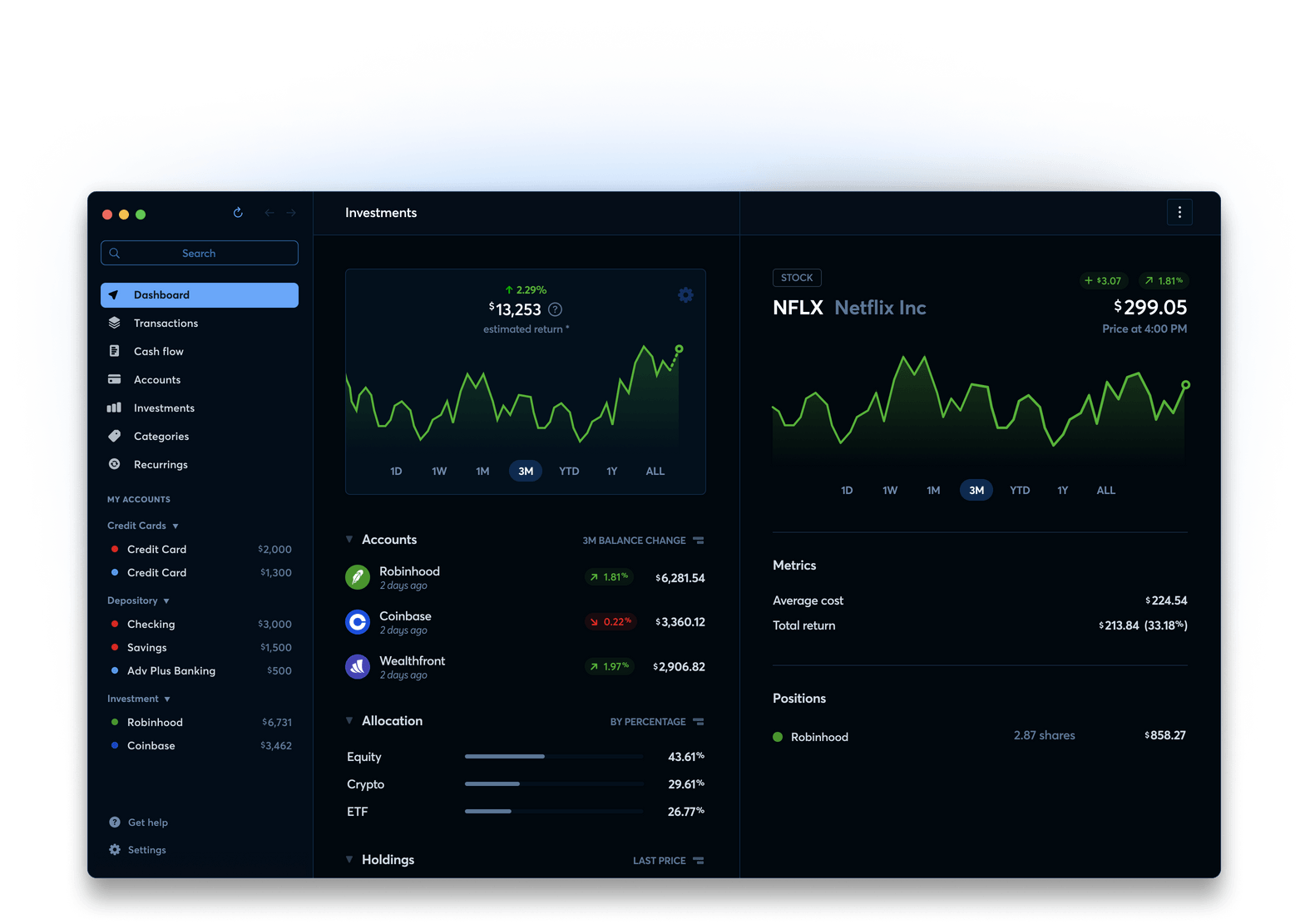This screenshot has height=924, width=1310.
Task: Click the refresh icon in sidebar header
Action: point(238,213)
